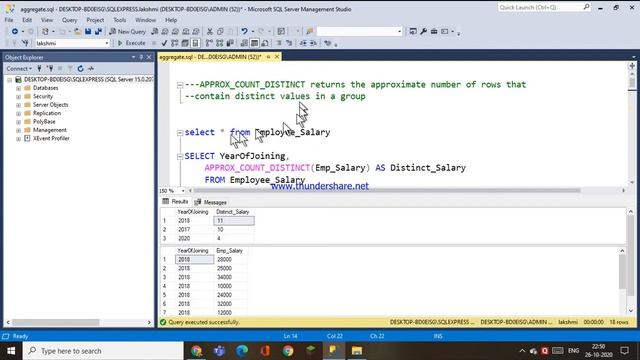Expand the Server Objects node
This screenshot has height=360, width=640.
(x=18, y=105)
